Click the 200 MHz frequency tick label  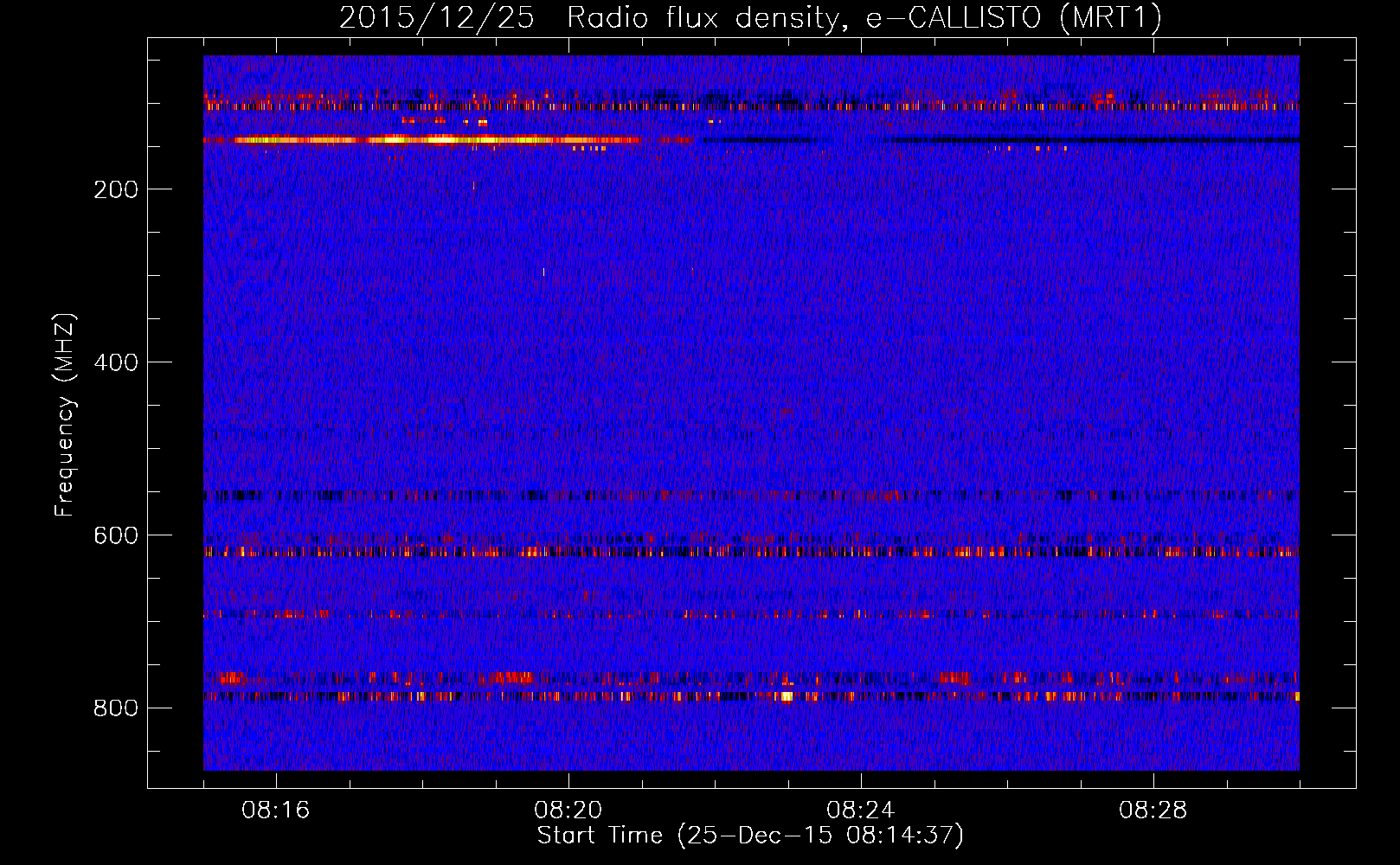point(116,189)
